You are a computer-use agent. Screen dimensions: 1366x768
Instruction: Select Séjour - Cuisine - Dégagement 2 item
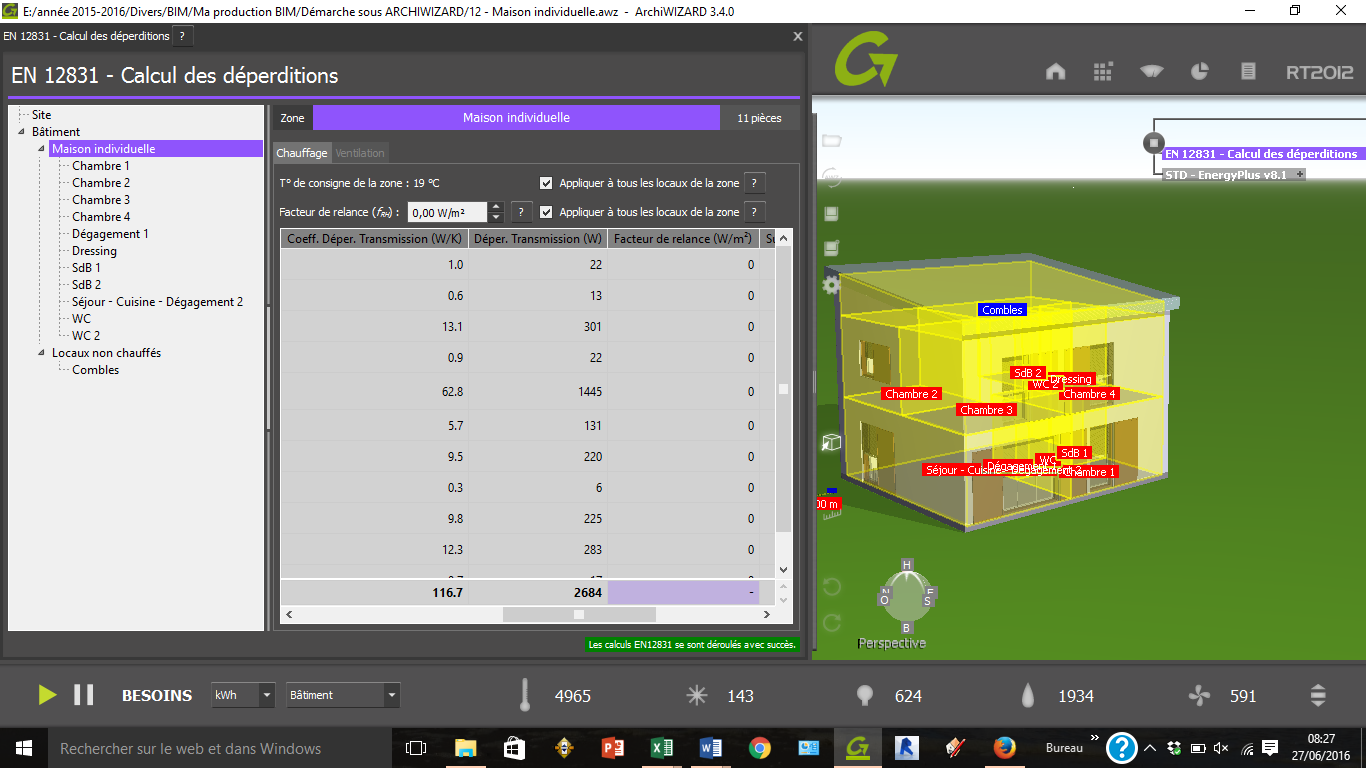click(x=157, y=302)
